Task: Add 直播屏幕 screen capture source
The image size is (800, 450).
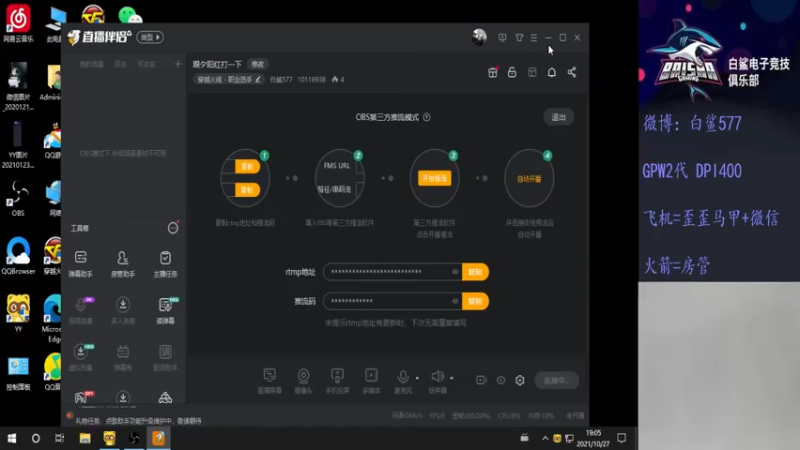Action: click(269, 381)
